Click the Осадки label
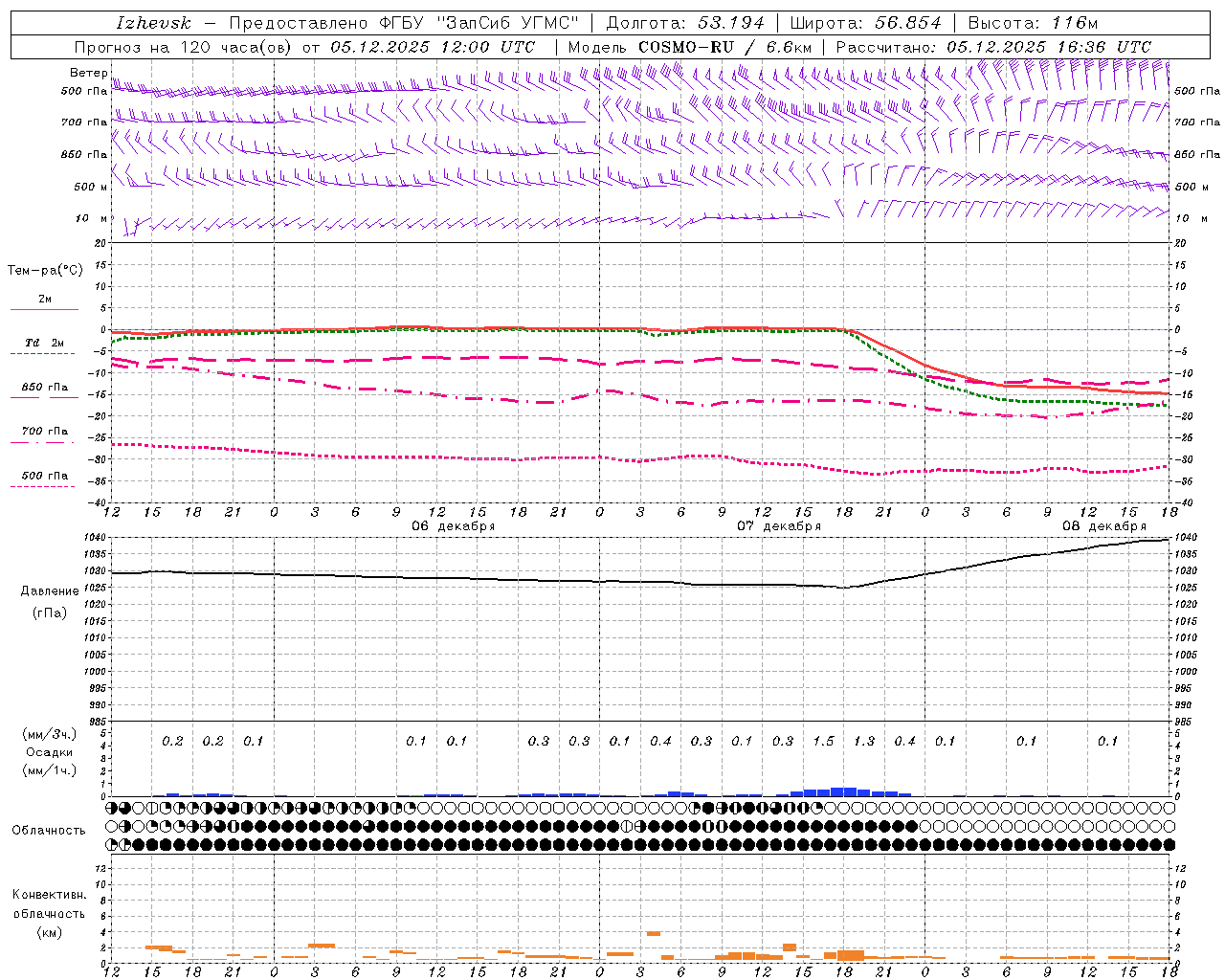The image size is (1225, 980). pos(50,752)
